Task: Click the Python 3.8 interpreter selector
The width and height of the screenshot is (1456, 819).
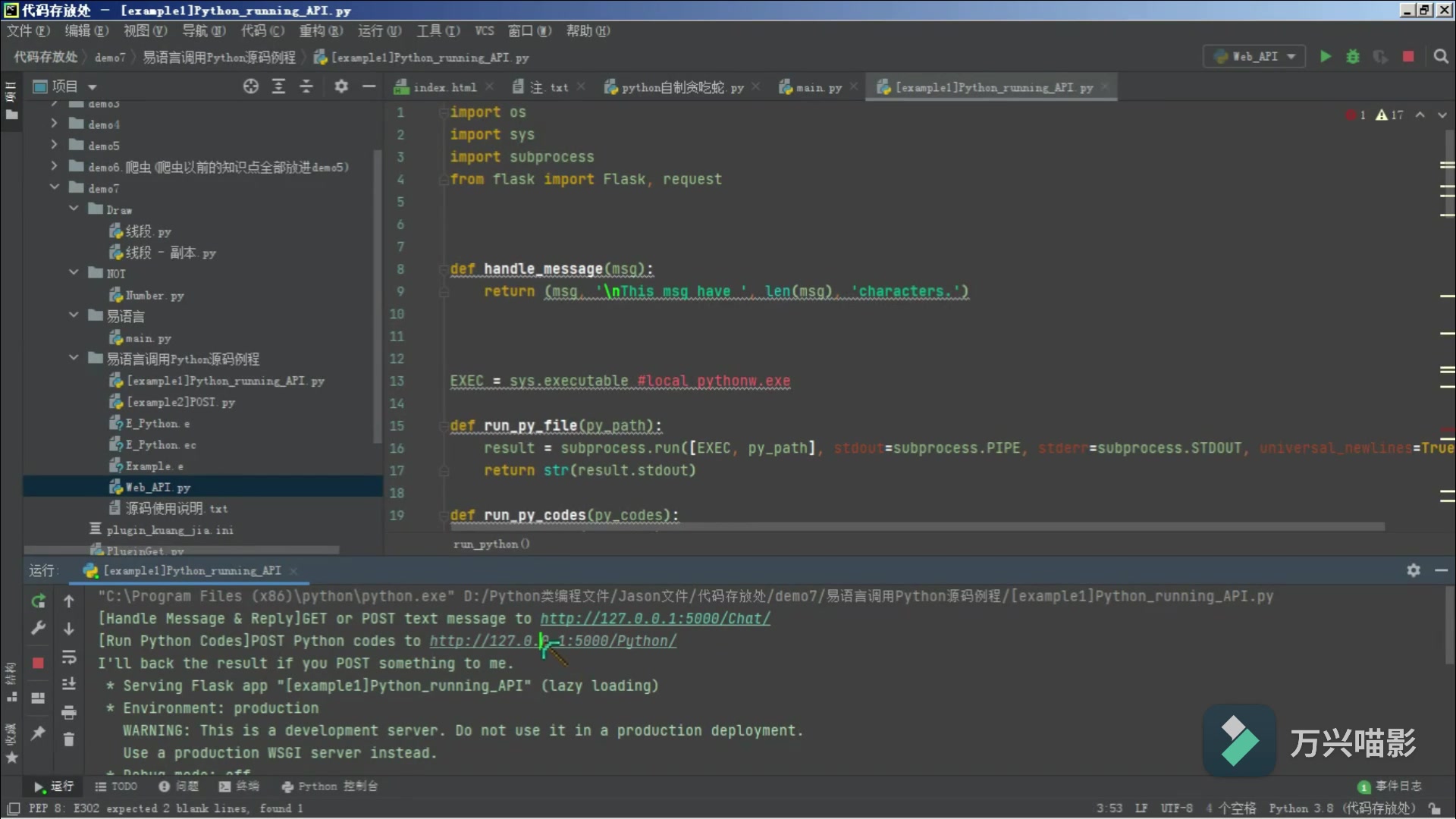Action: (1342, 808)
